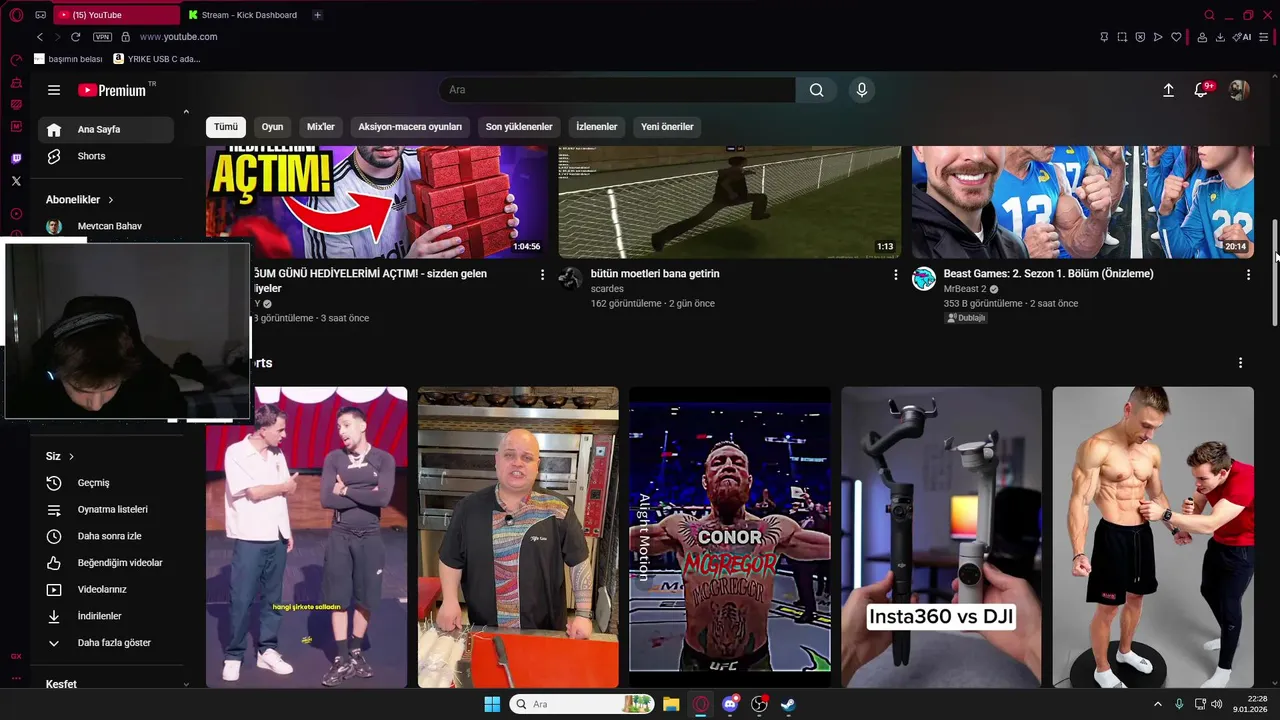Expand the Abonelikler section
1280x720 pixels.
pos(80,200)
